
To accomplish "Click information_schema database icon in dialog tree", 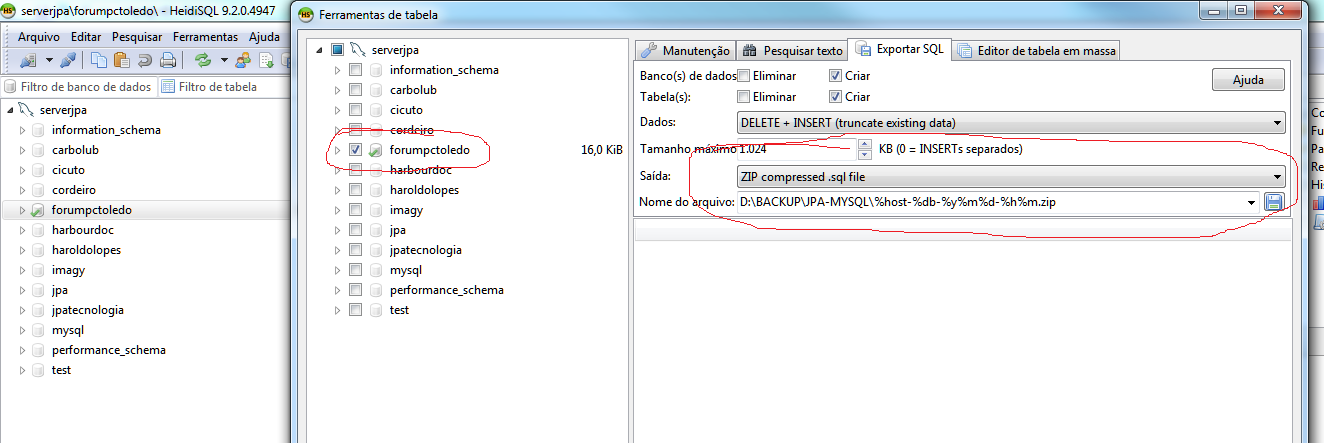I will click(x=375, y=70).
